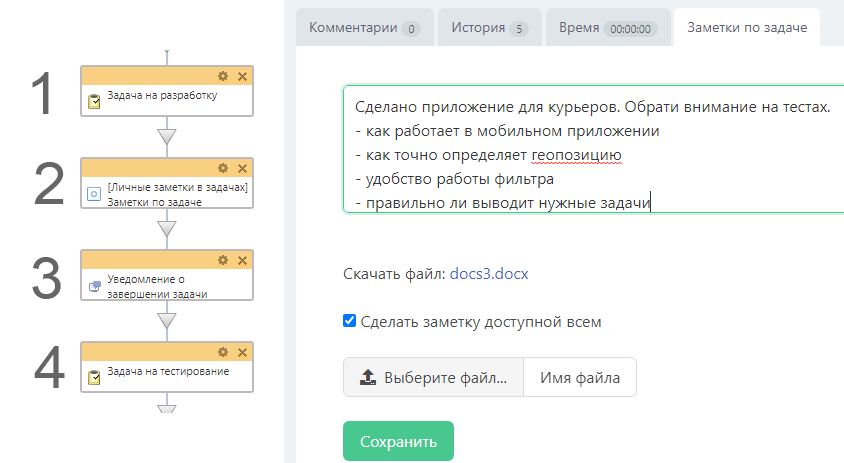Click the time badge "00:00:00"
This screenshot has height=463, width=844.
[x=630, y=29]
